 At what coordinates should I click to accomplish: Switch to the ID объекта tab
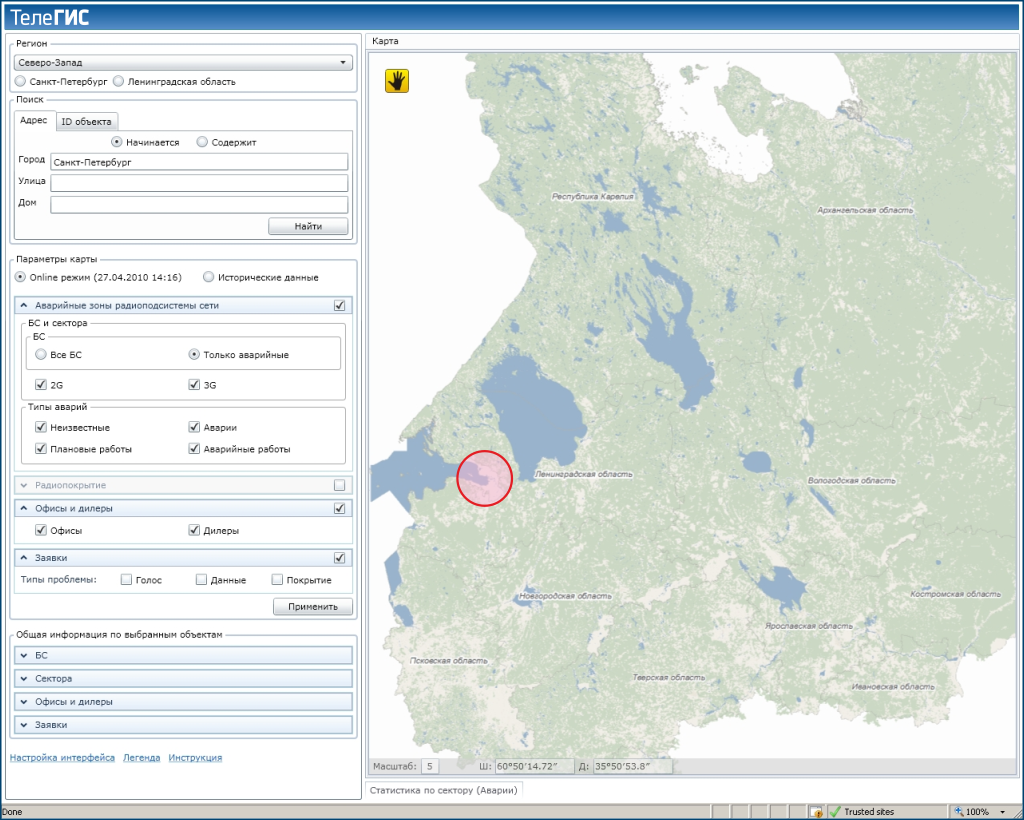tap(86, 121)
